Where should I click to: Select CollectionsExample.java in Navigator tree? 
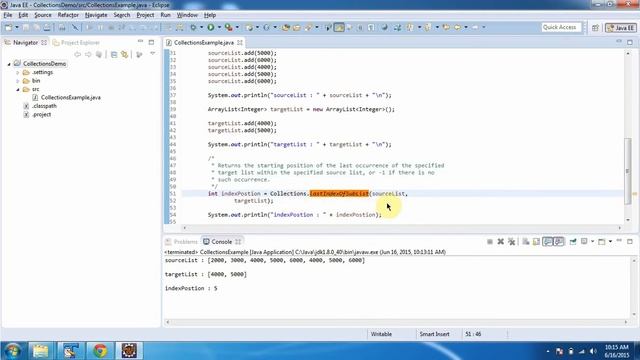pos(71,98)
